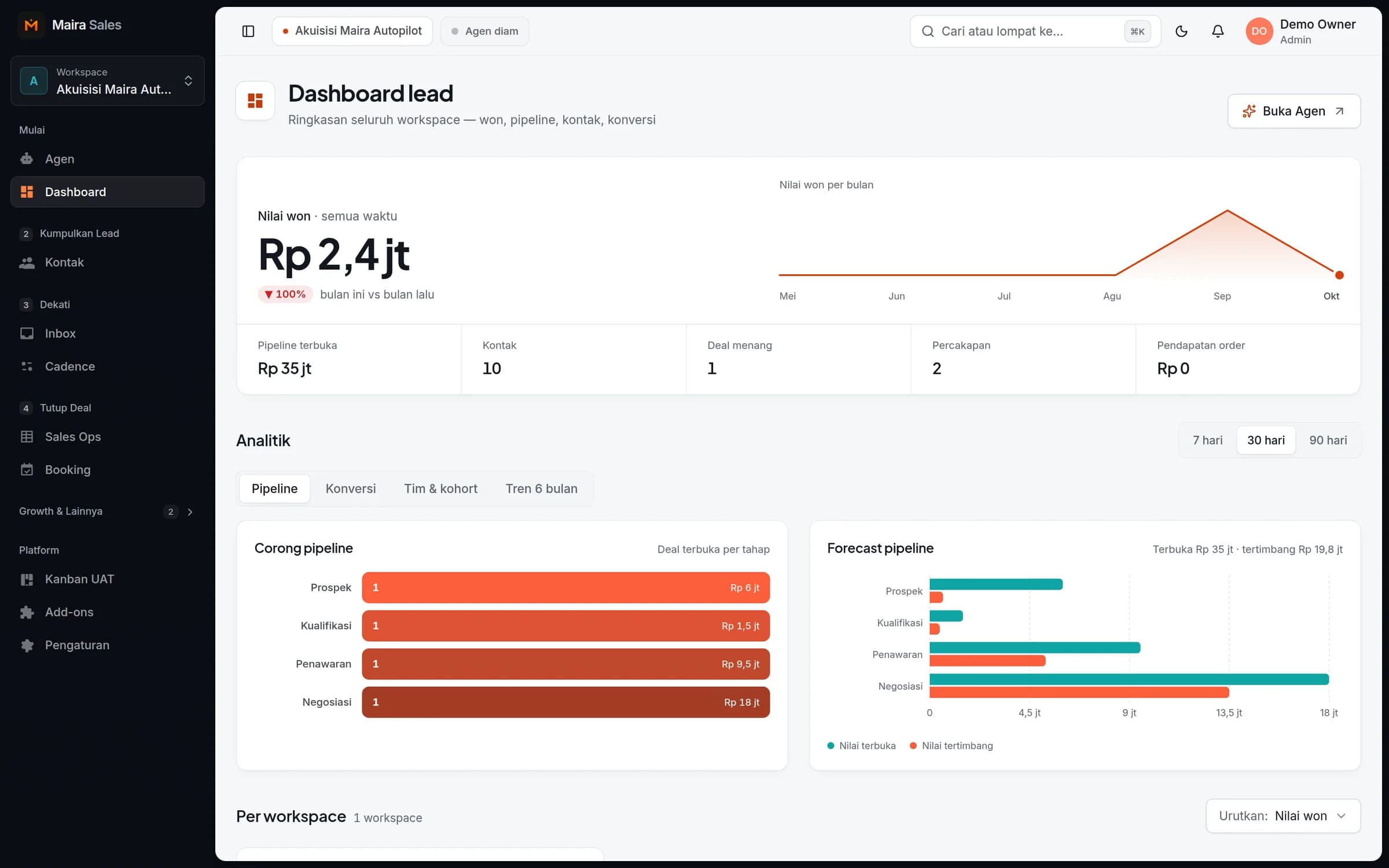Switch to the Konversi tab

pos(351,488)
